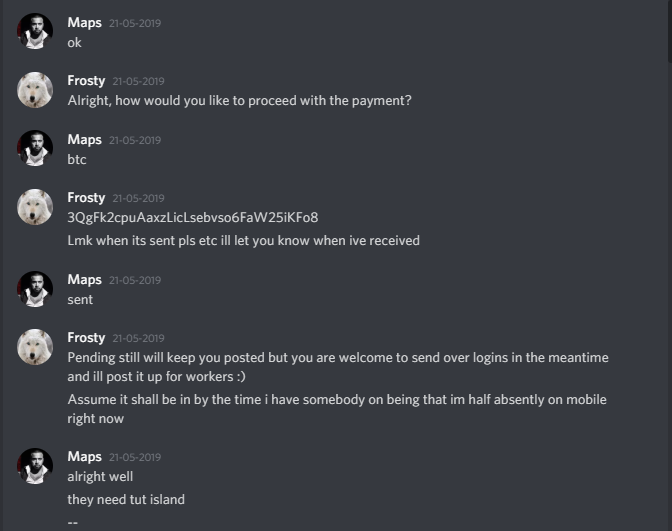Click Frosty's wolf avatar beside the payment question
This screenshot has width=672, height=531.
point(35,90)
